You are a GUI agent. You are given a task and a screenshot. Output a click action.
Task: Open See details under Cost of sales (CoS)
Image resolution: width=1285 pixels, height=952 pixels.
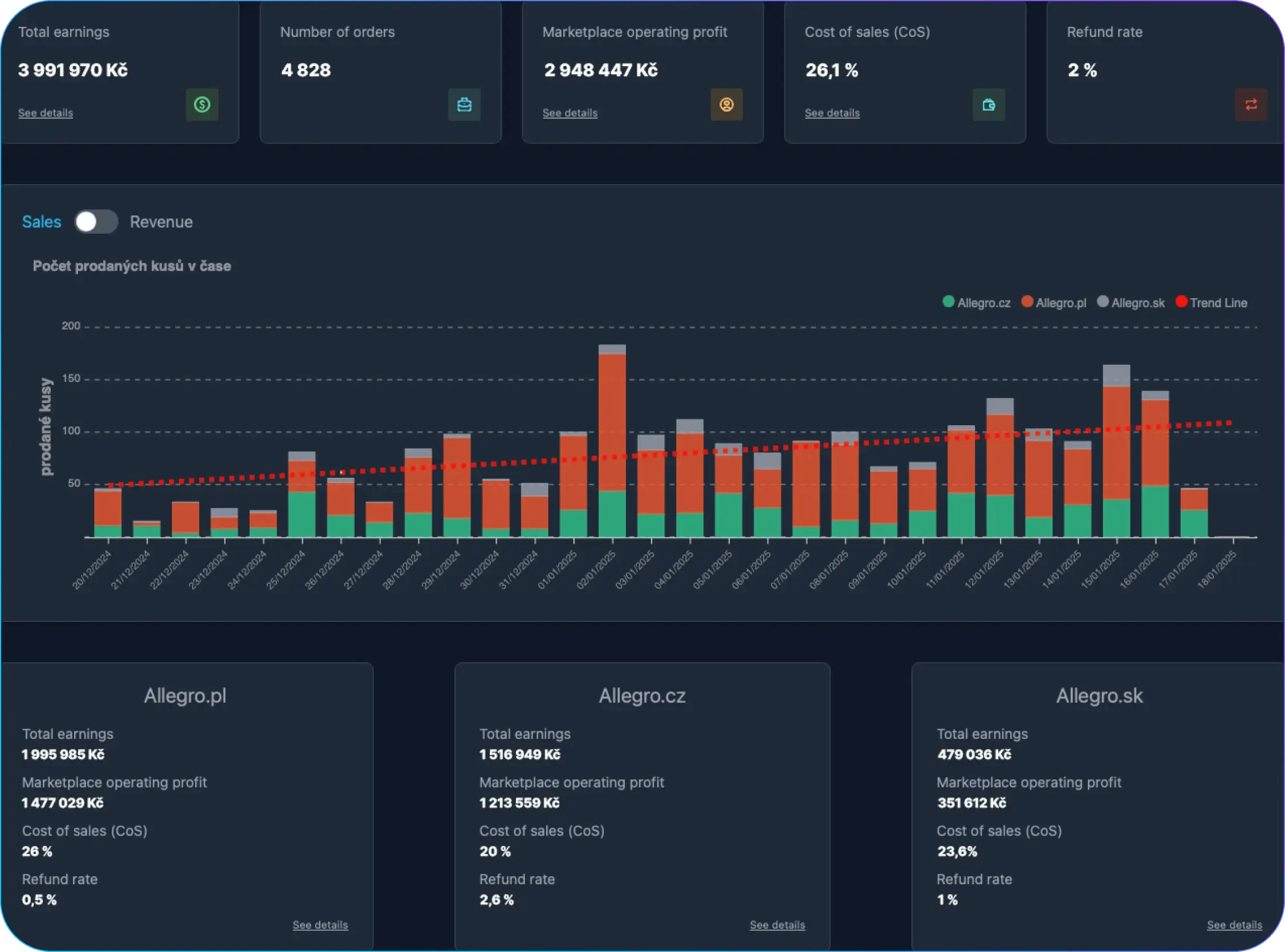[832, 113]
